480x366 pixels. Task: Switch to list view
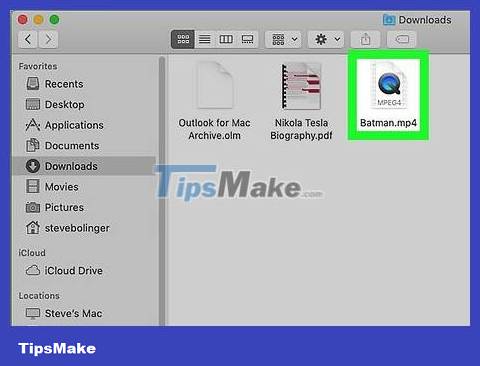click(205, 39)
